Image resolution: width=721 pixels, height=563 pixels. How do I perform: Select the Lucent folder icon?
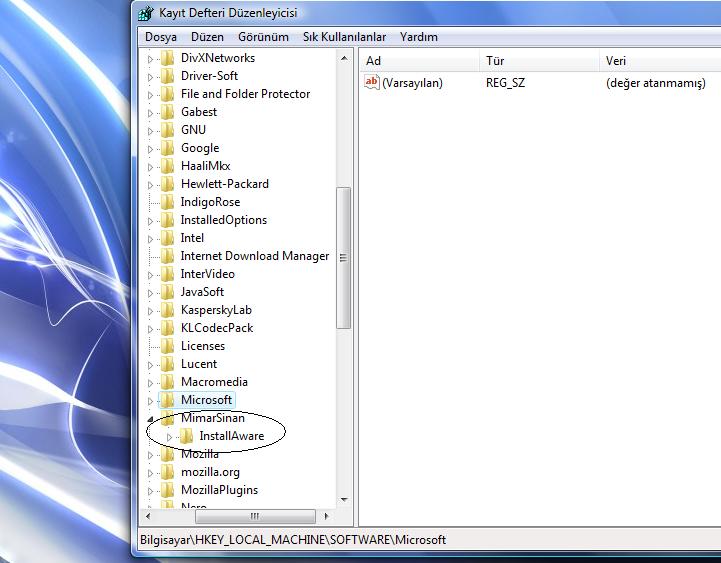click(167, 364)
